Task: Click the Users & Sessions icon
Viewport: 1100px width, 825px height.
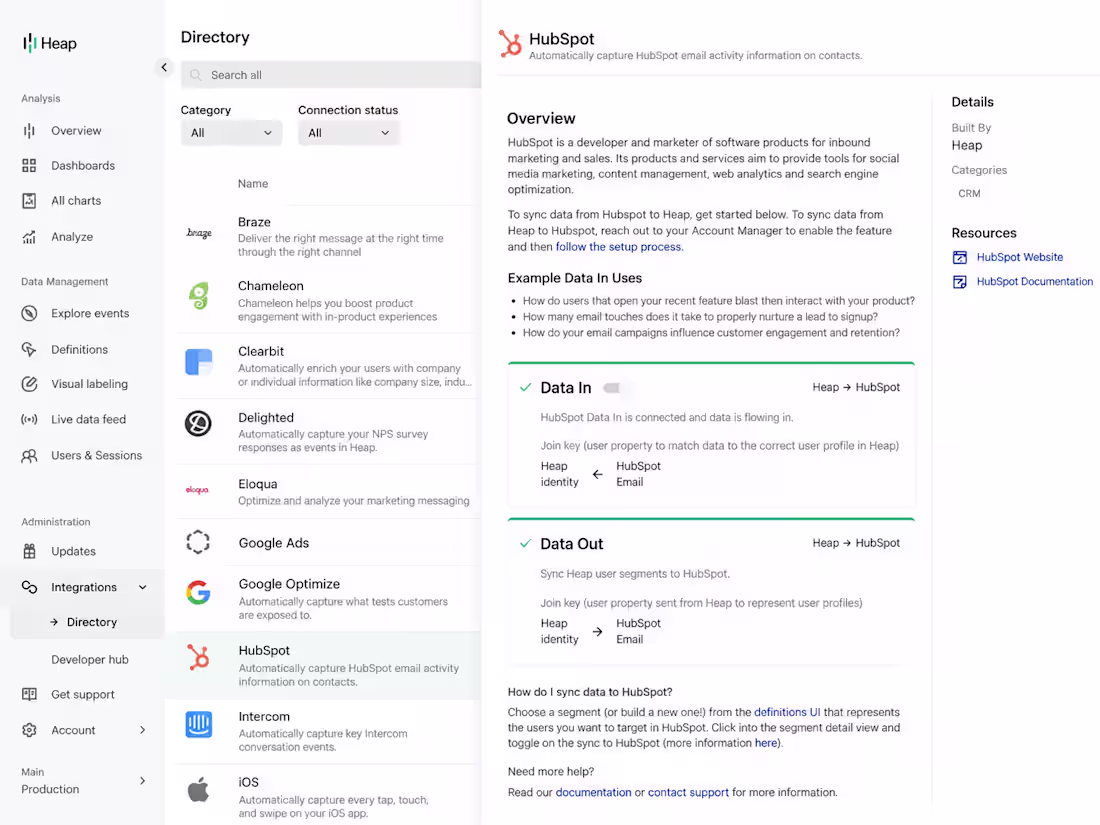Action: [x=29, y=456]
